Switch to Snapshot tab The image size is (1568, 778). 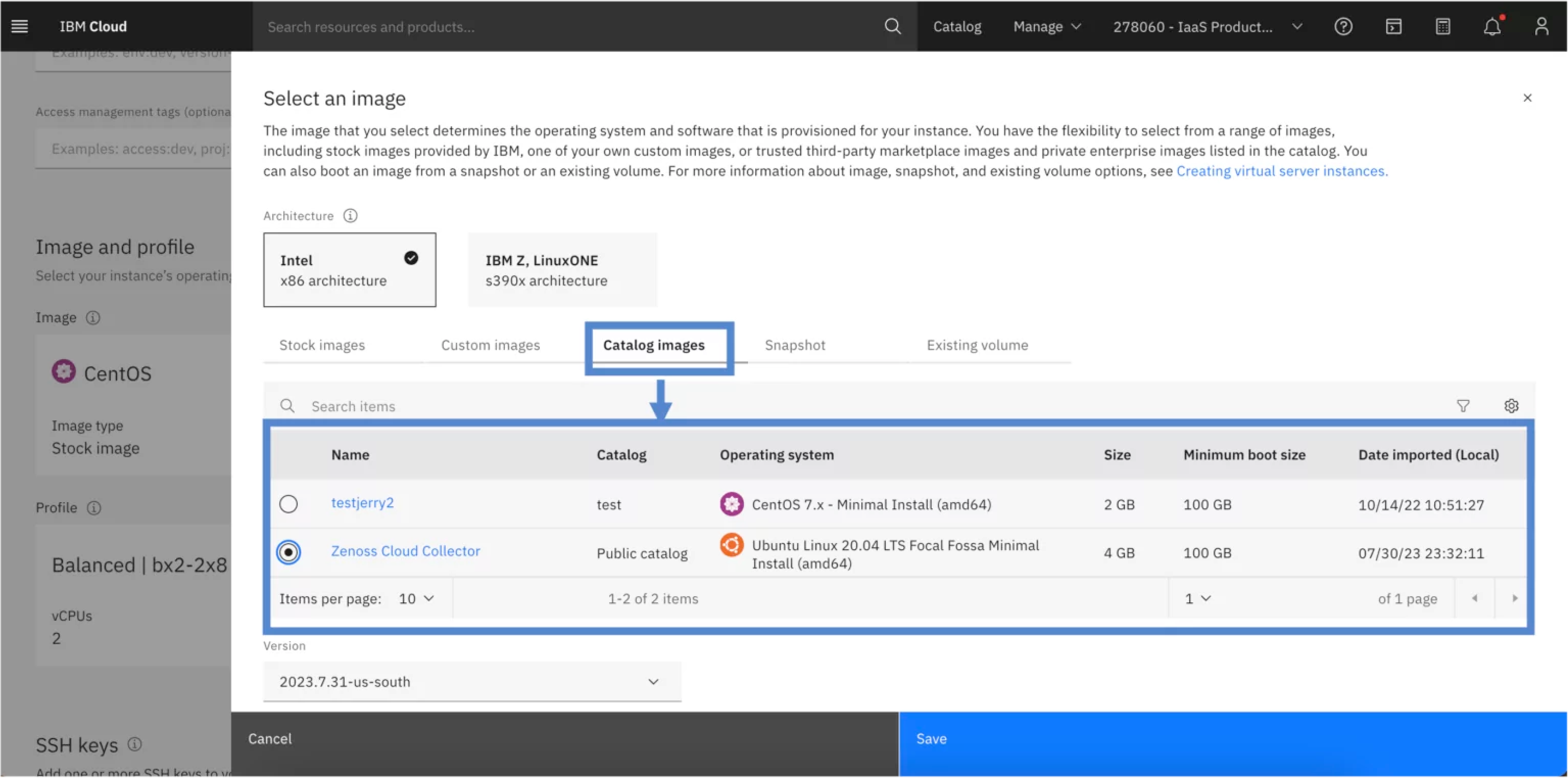pyautogui.click(x=795, y=345)
